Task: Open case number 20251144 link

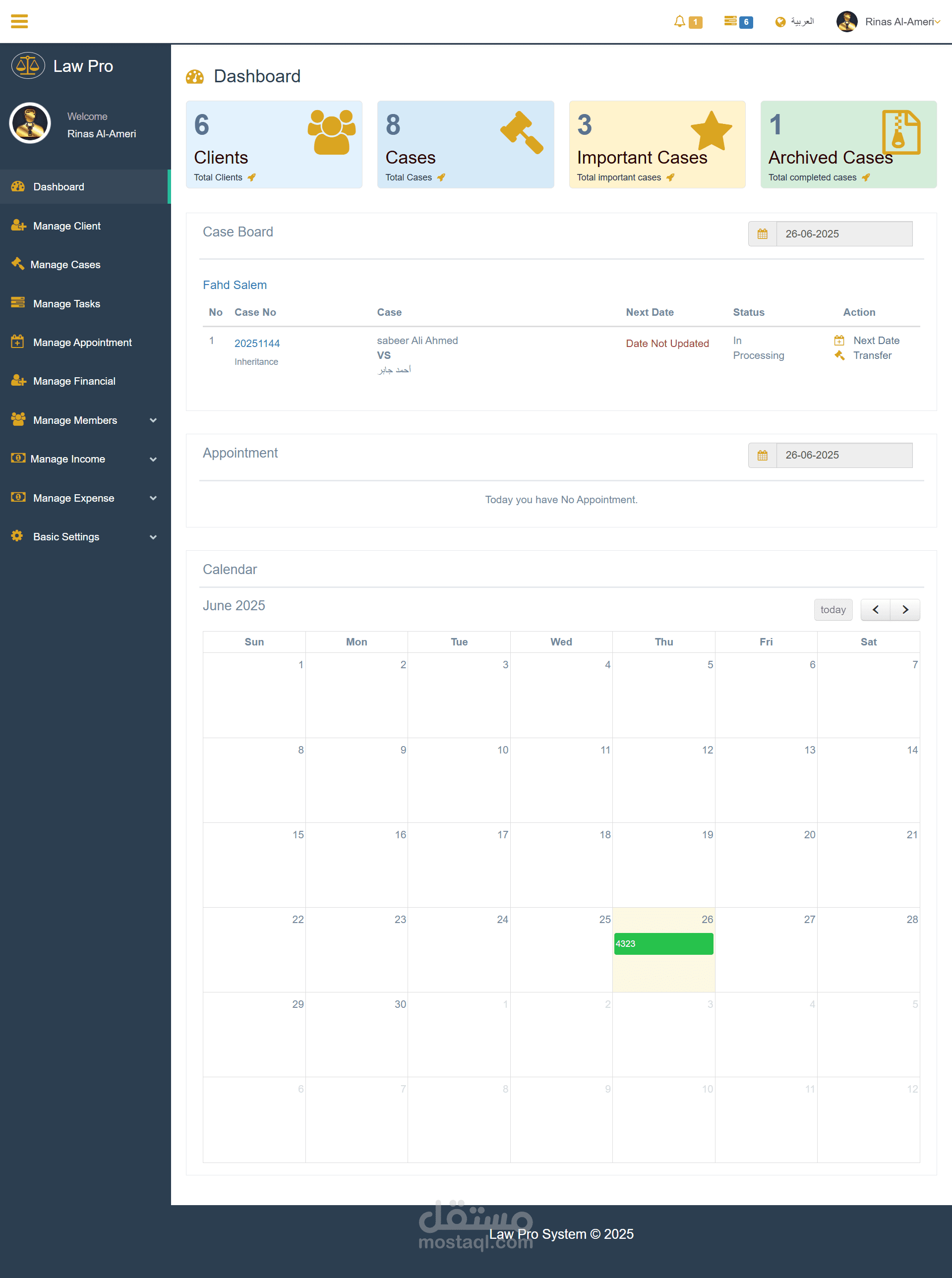Action: click(257, 344)
